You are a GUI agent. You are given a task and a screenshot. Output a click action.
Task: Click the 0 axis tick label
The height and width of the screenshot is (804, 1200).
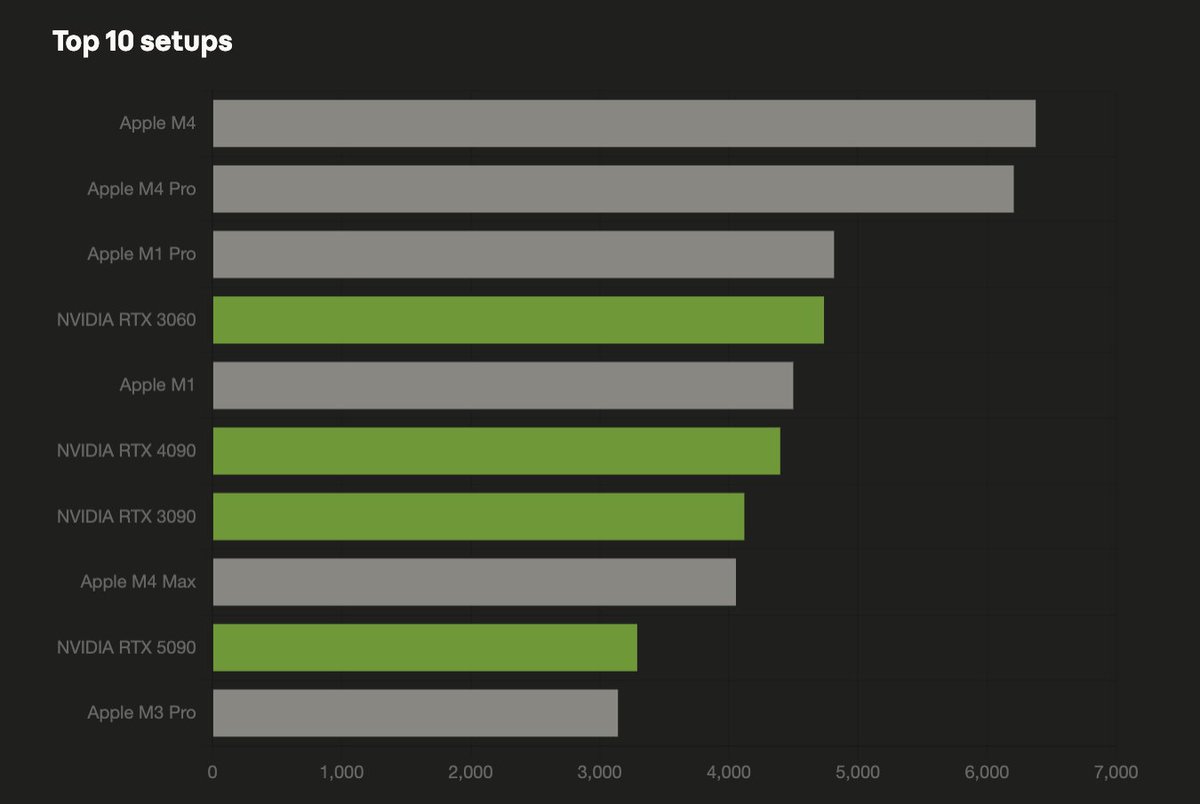coord(212,772)
